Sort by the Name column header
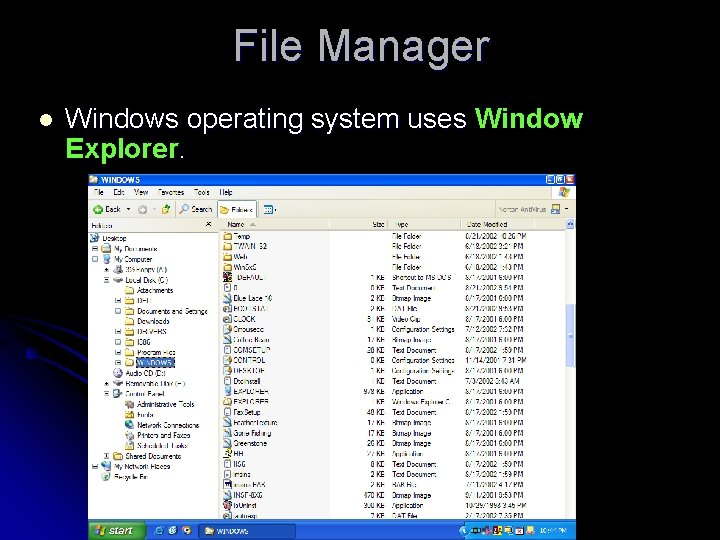 coord(277,225)
